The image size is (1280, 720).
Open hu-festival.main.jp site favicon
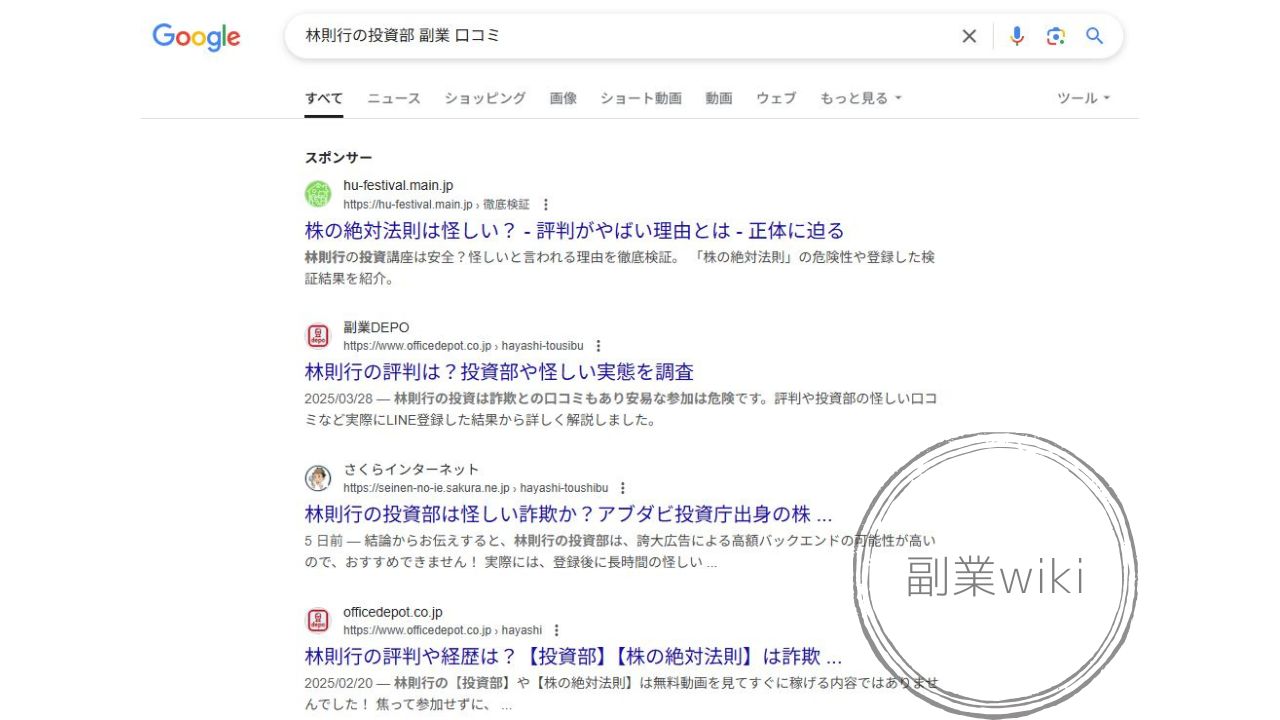(318, 194)
